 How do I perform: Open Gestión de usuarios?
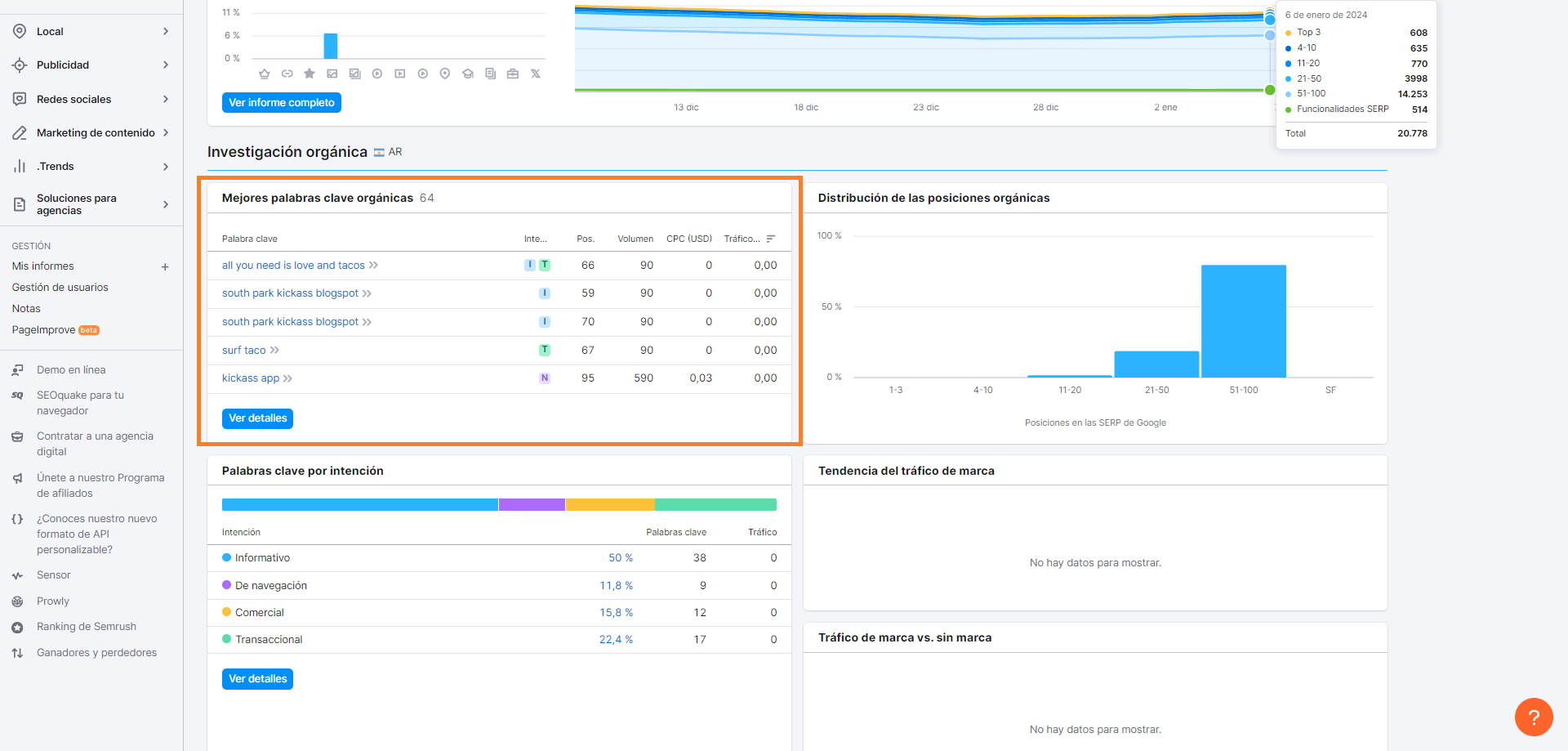click(60, 287)
